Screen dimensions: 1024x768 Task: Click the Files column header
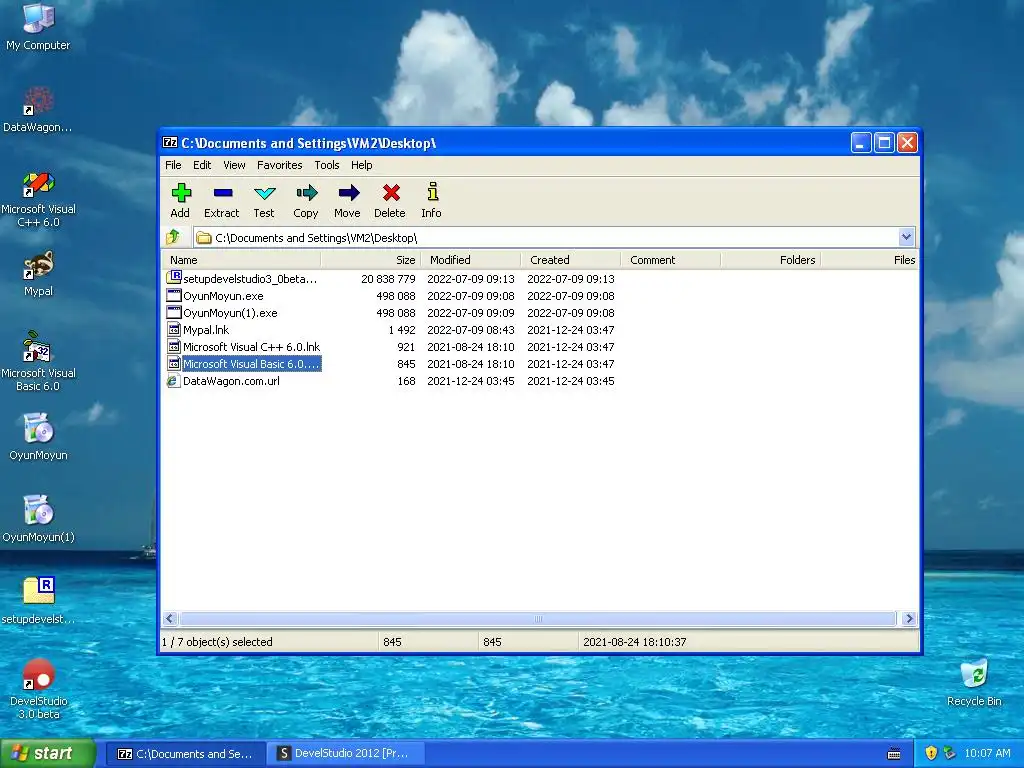pos(869,260)
